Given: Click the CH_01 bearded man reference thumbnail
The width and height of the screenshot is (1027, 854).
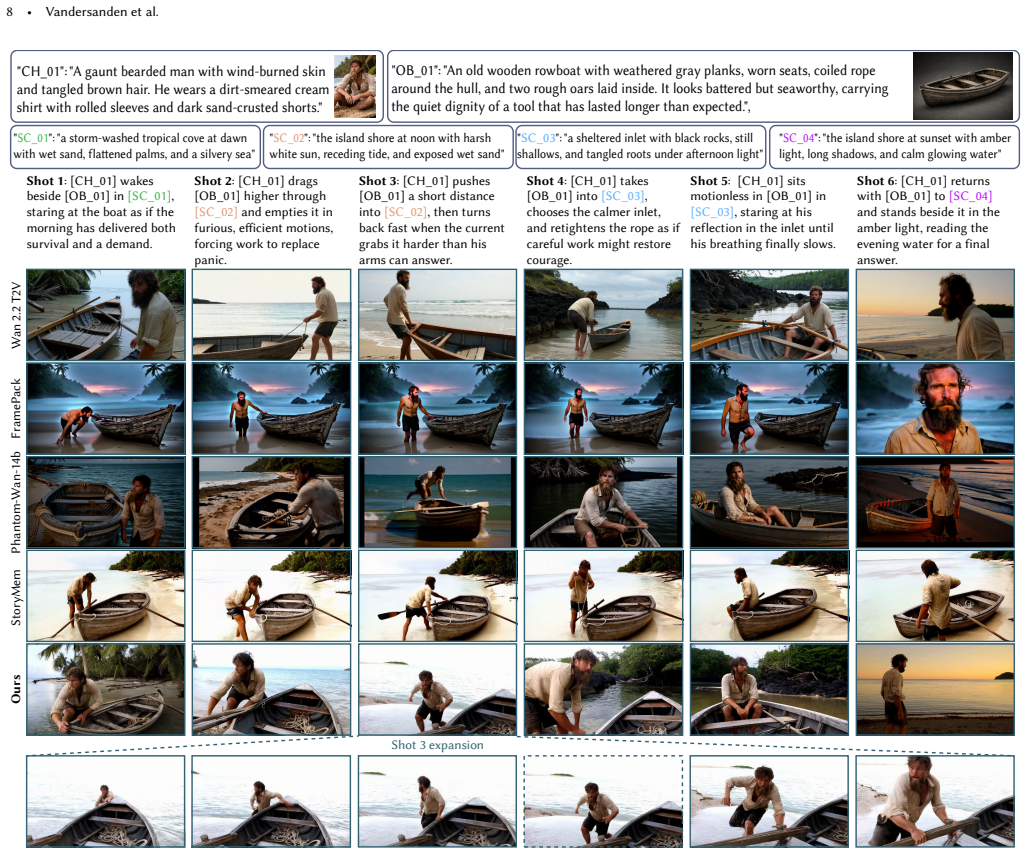Looking at the screenshot, I should pos(355,86).
